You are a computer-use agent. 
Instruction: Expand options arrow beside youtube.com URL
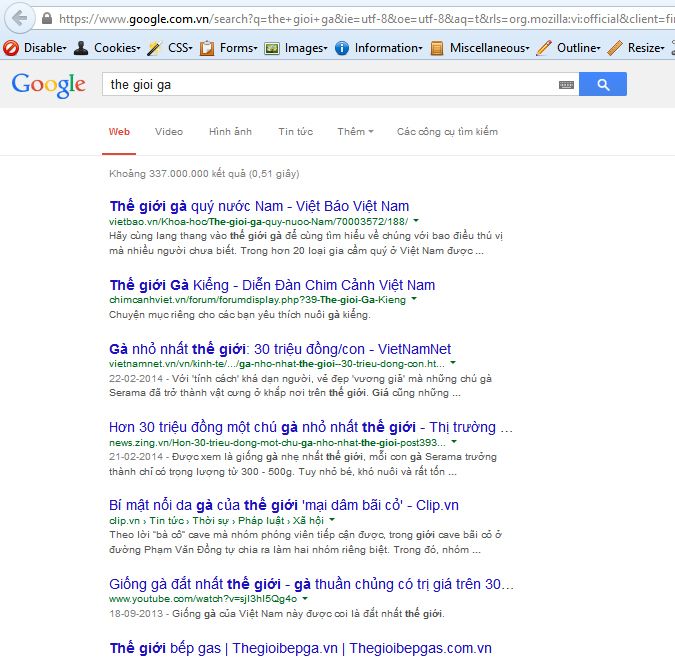[305, 598]
